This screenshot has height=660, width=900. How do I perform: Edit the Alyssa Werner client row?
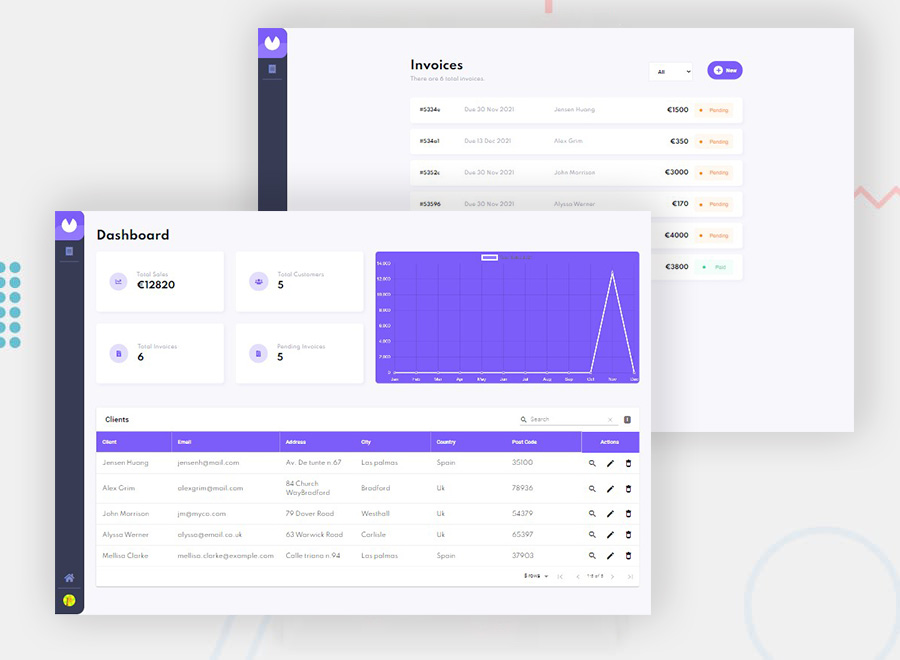tap(610, 535)
